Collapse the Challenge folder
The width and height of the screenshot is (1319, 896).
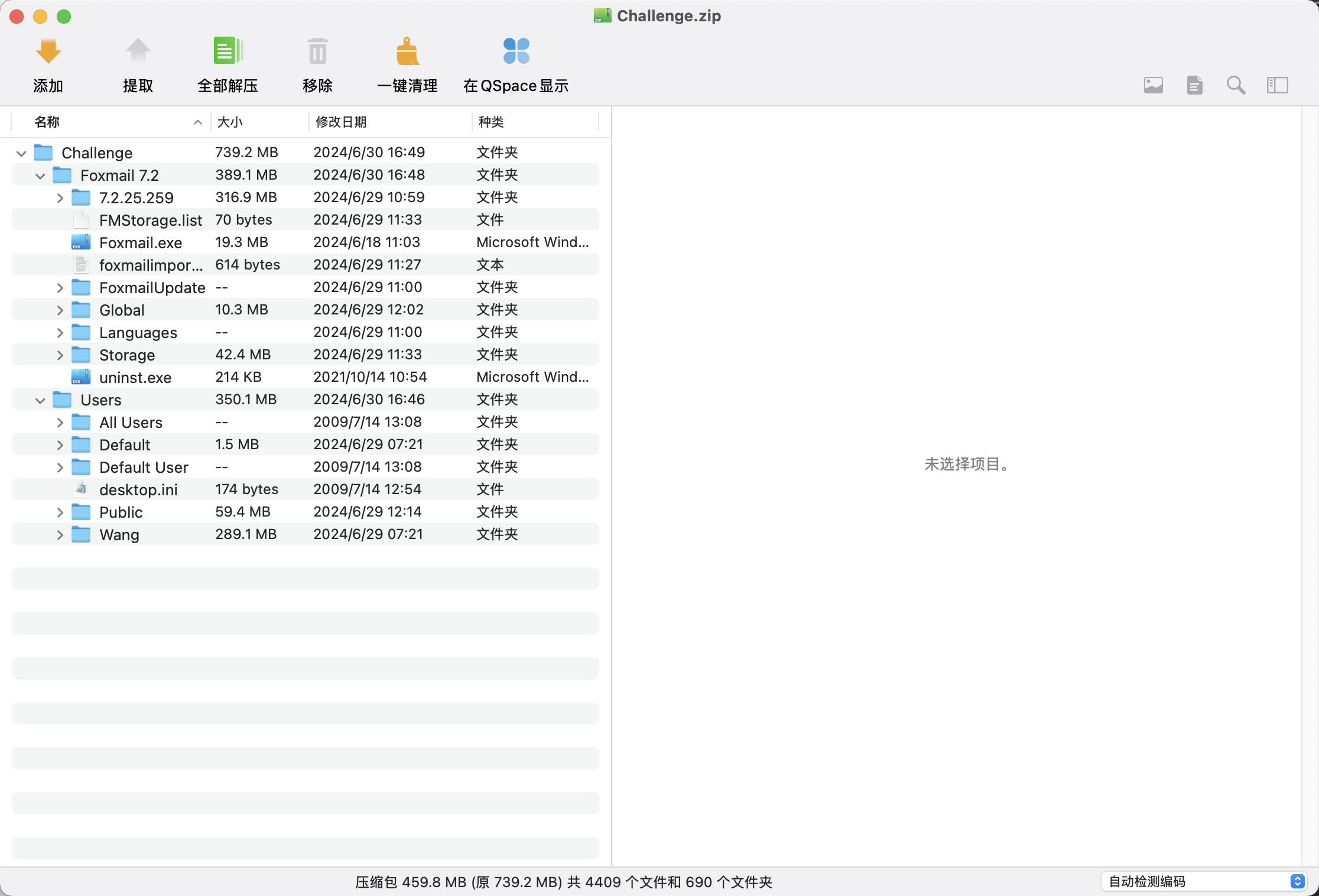pos(21,154)
